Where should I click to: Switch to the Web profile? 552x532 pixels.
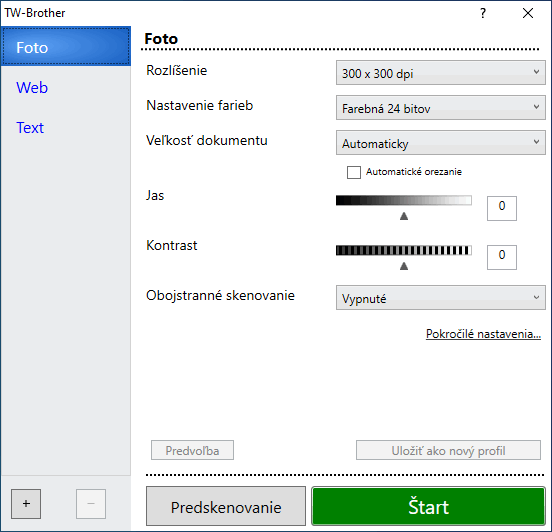click(x=32, y=88)
